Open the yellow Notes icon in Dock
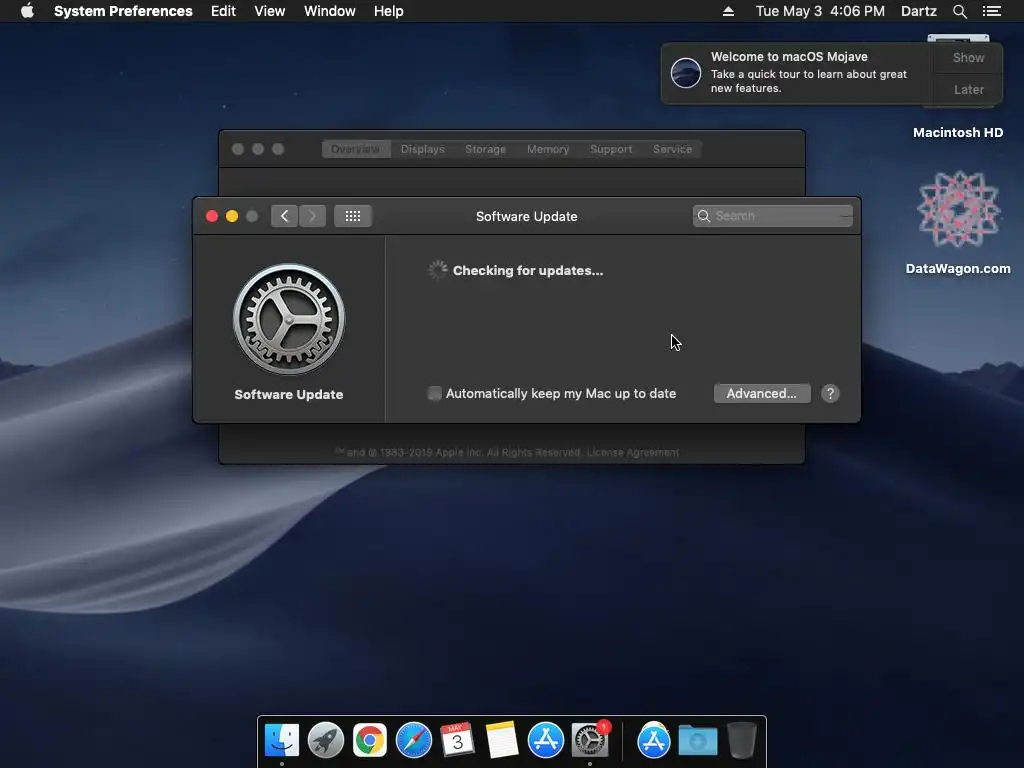 [502, 740]
